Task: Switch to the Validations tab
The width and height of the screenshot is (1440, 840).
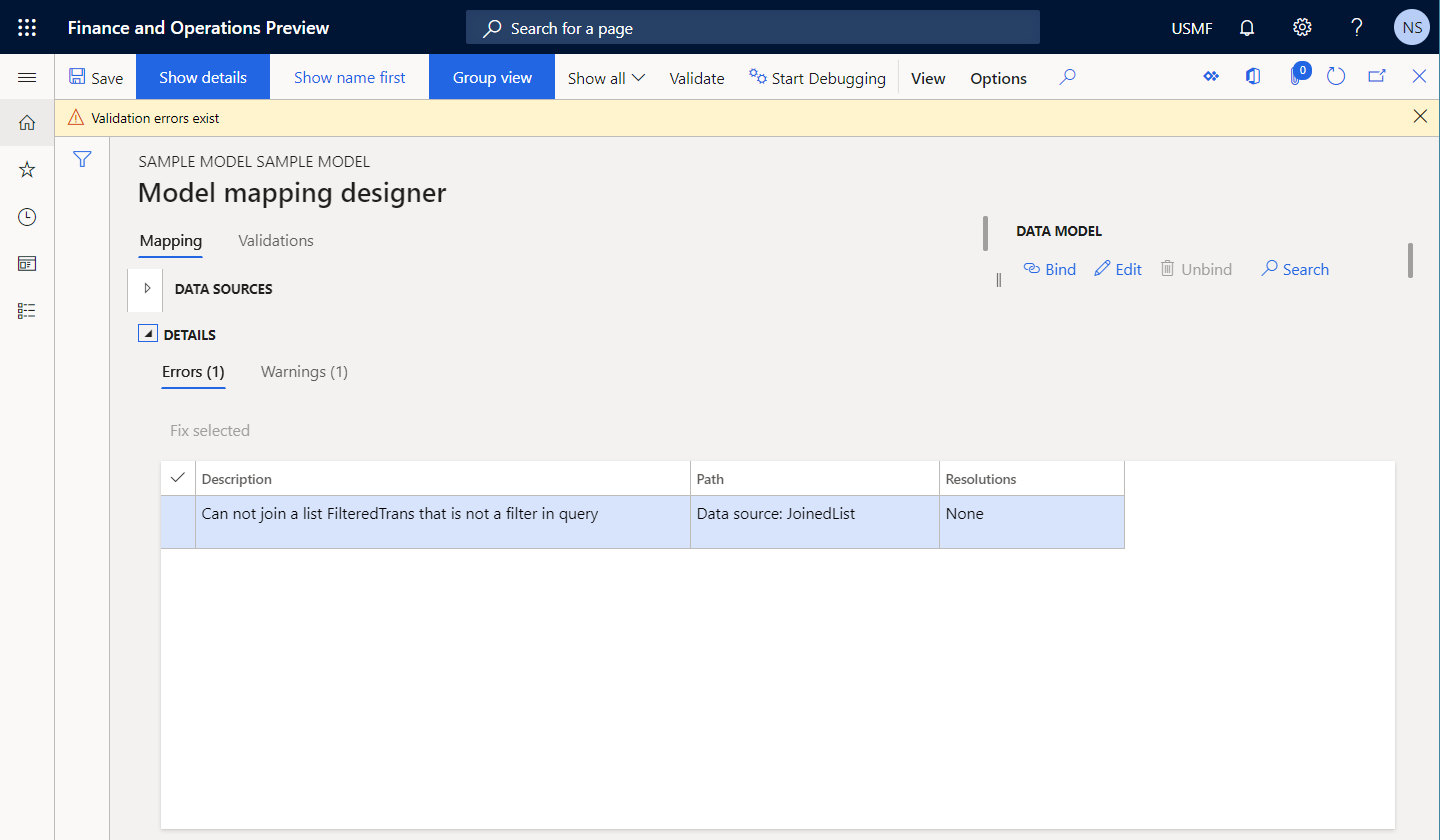Action: pos(275,240)
